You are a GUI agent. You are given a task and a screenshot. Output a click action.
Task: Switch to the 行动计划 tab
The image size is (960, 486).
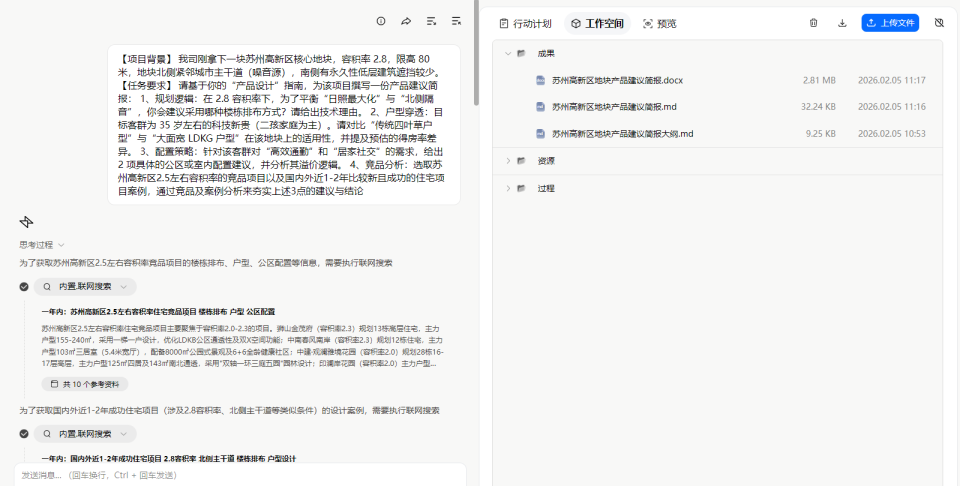pyautogui.click(x=525, y=23)
